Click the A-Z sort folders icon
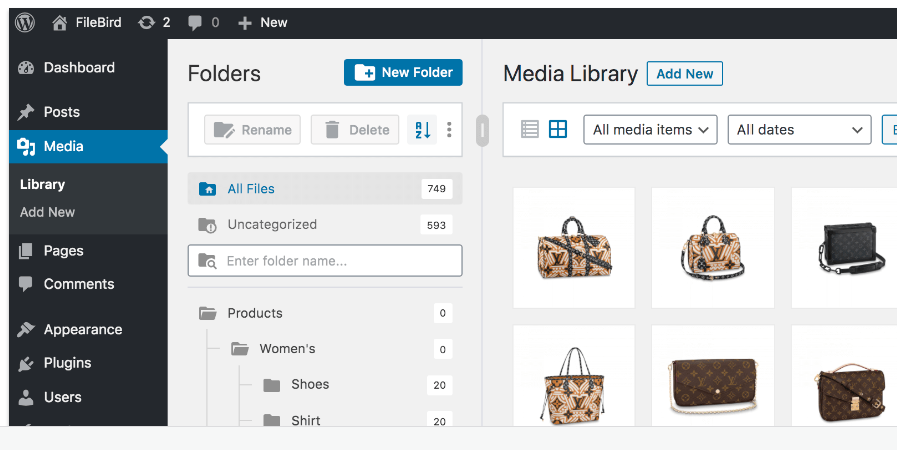897x450 pixels. [x=422, y=130]
